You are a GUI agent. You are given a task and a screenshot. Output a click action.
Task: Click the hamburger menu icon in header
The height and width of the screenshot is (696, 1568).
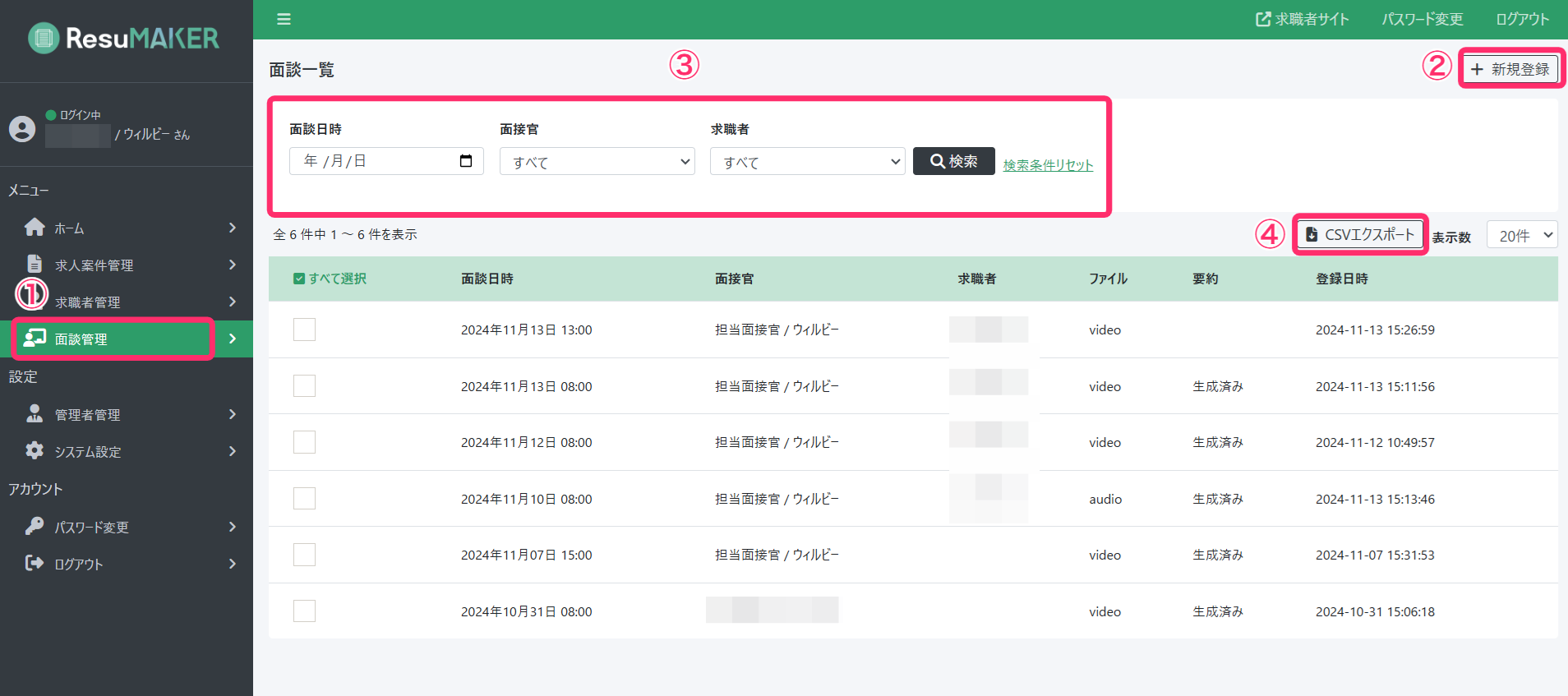click(x=284, y=19)
